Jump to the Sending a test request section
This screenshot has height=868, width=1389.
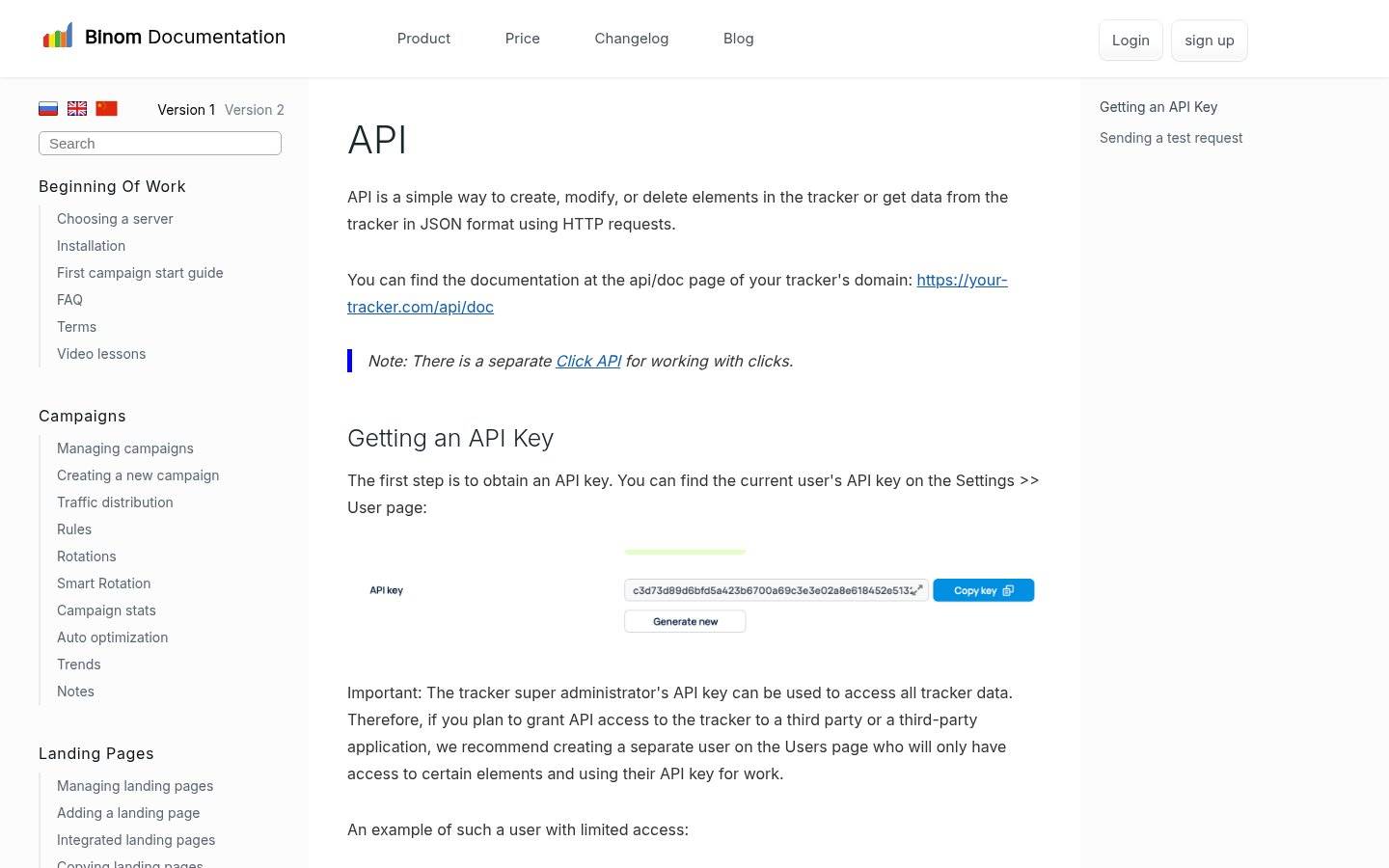1171,138
